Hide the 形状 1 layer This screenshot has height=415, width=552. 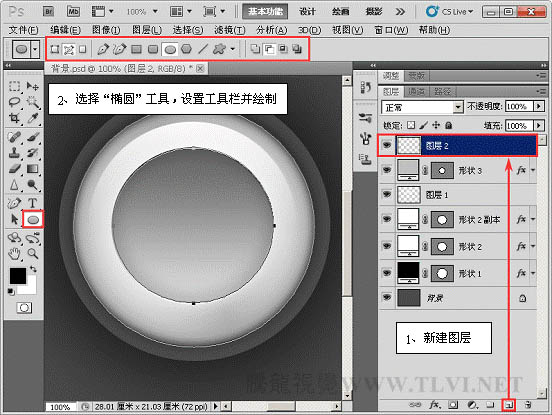[x=387, y=273]
